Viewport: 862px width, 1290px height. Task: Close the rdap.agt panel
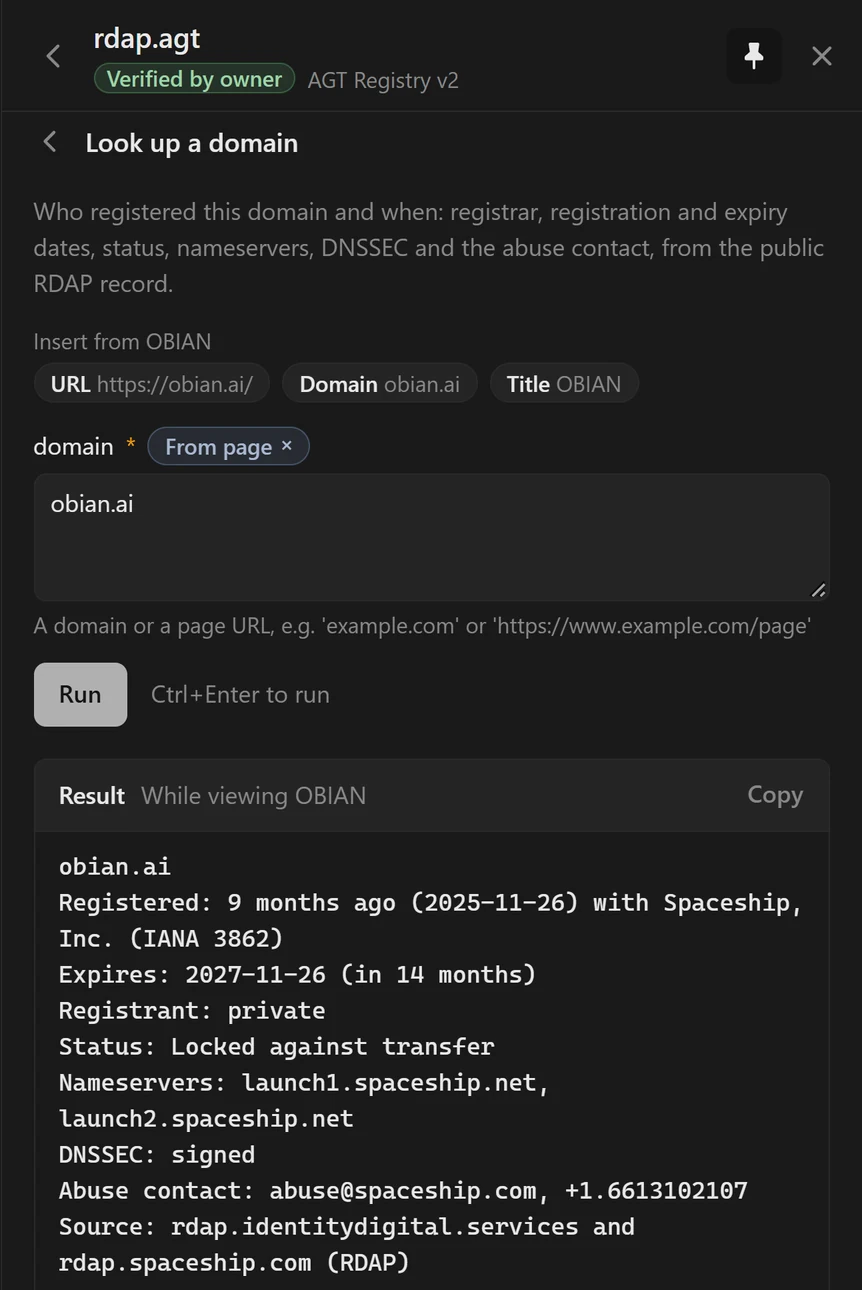pos(822,56)
